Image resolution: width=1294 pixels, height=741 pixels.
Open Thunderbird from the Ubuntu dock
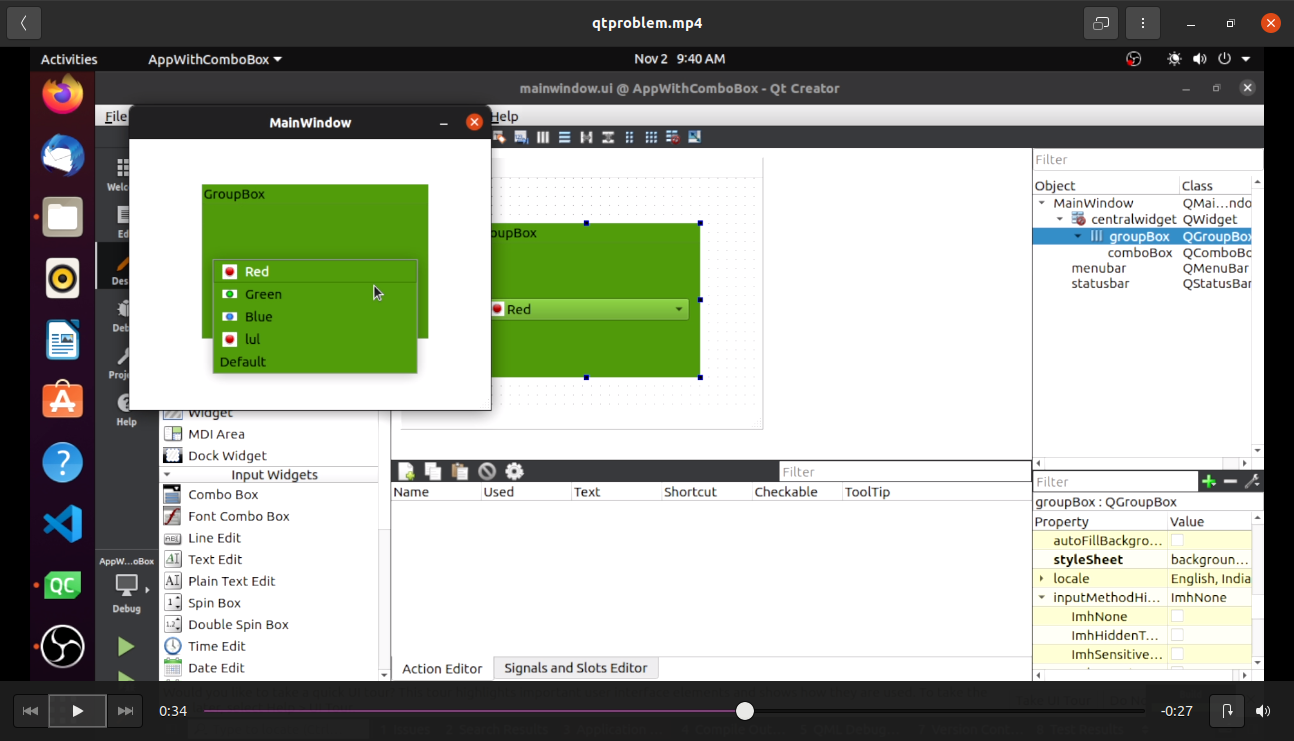(62, 156)
